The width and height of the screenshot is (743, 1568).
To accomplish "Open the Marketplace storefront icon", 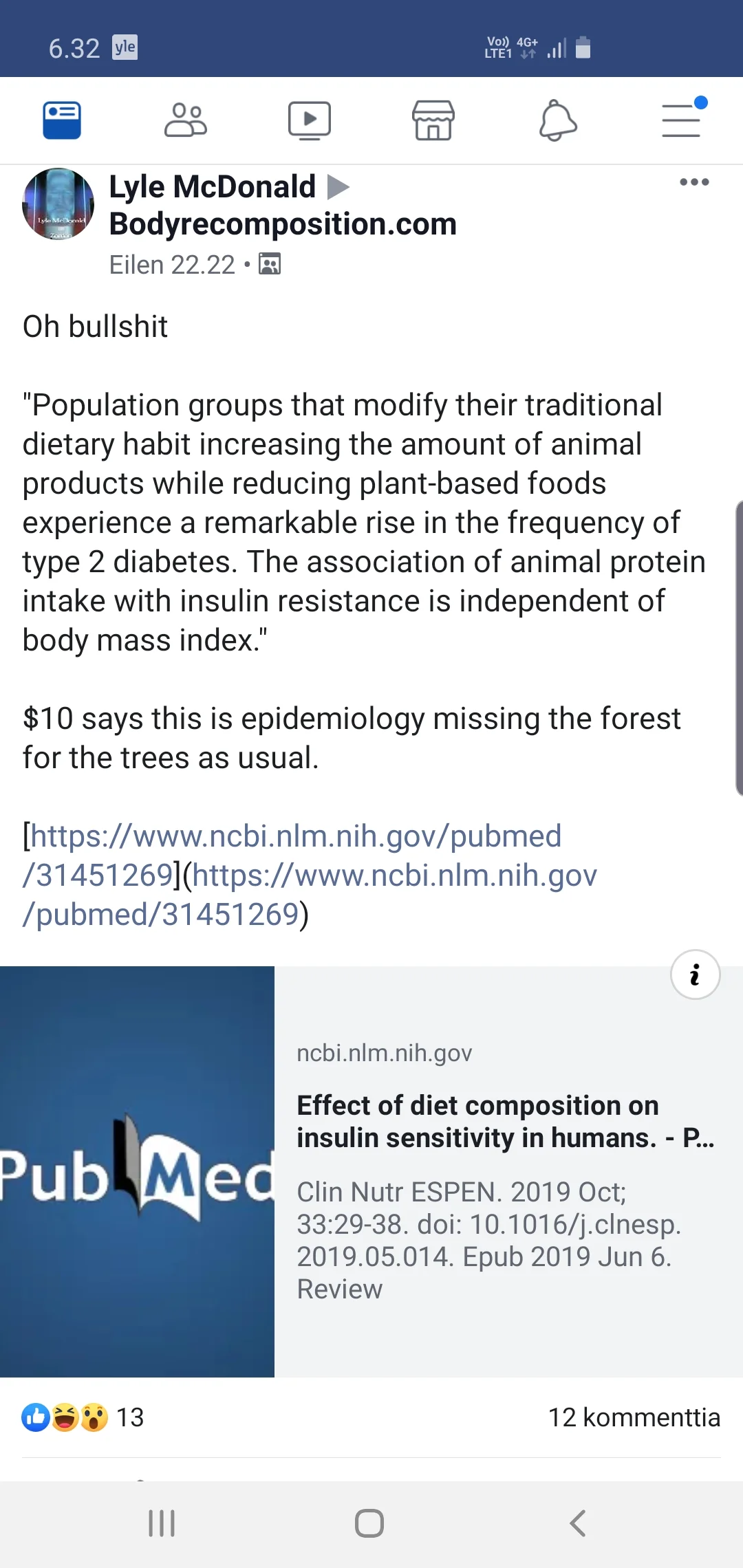I will (433, 120).
